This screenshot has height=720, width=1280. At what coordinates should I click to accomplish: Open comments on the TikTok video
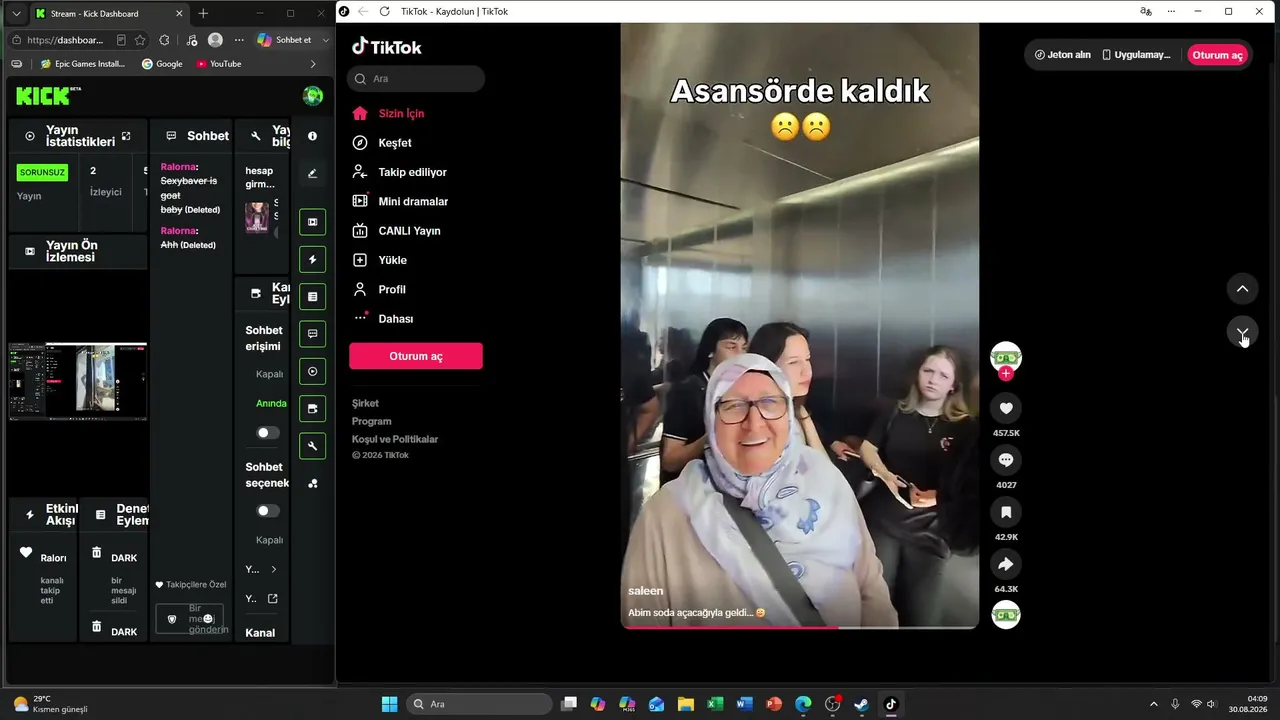point(1006,460)
